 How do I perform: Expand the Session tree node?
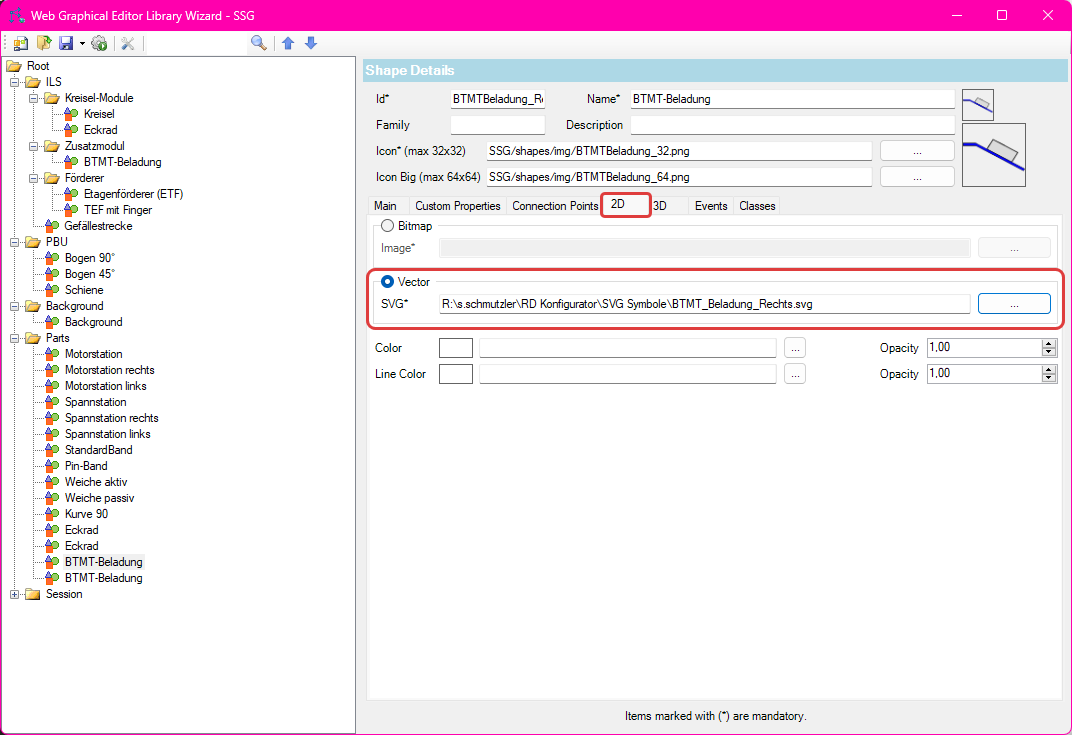[x=14, y=595]
